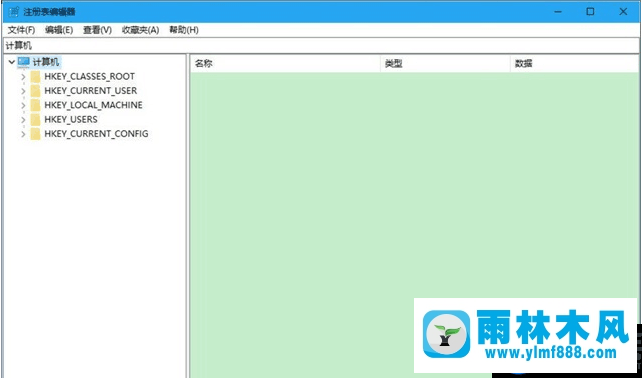Open the 查看(V) menu
Image resolution: width=642 pixels, height=378 pixels.
pyautogui.click(x=97, y=30)
